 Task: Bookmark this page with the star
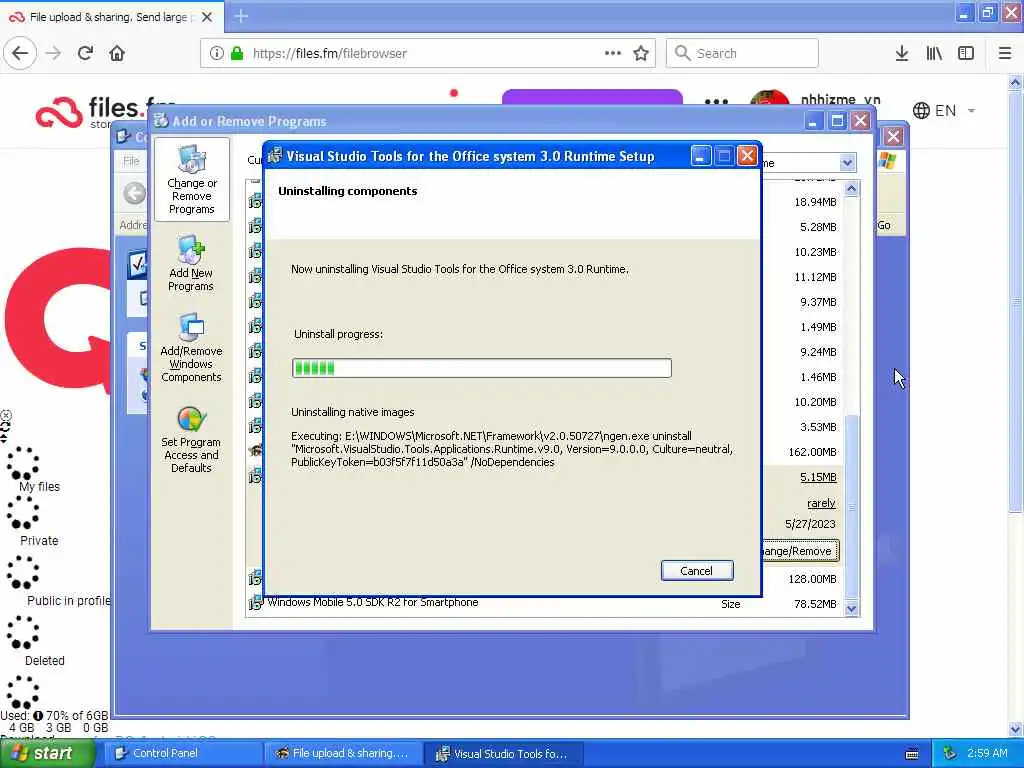point(641,53)
